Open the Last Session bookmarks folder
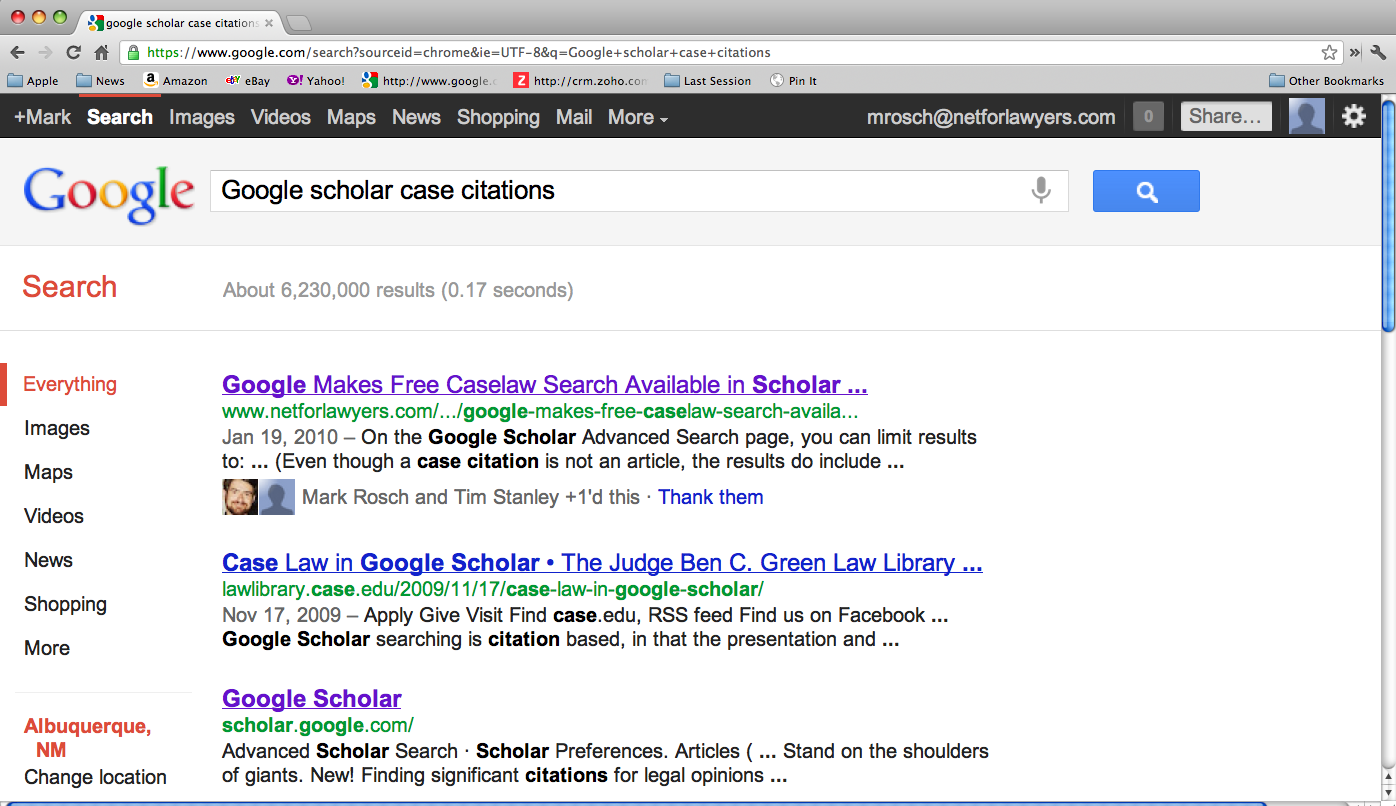This screenshot has height=806, width=1396. (x=707, y=81)
